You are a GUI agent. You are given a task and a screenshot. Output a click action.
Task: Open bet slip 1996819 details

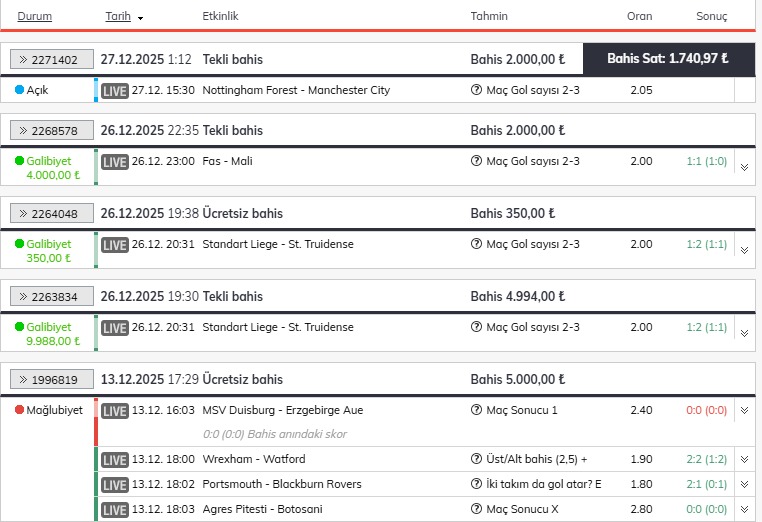[52, 379]
